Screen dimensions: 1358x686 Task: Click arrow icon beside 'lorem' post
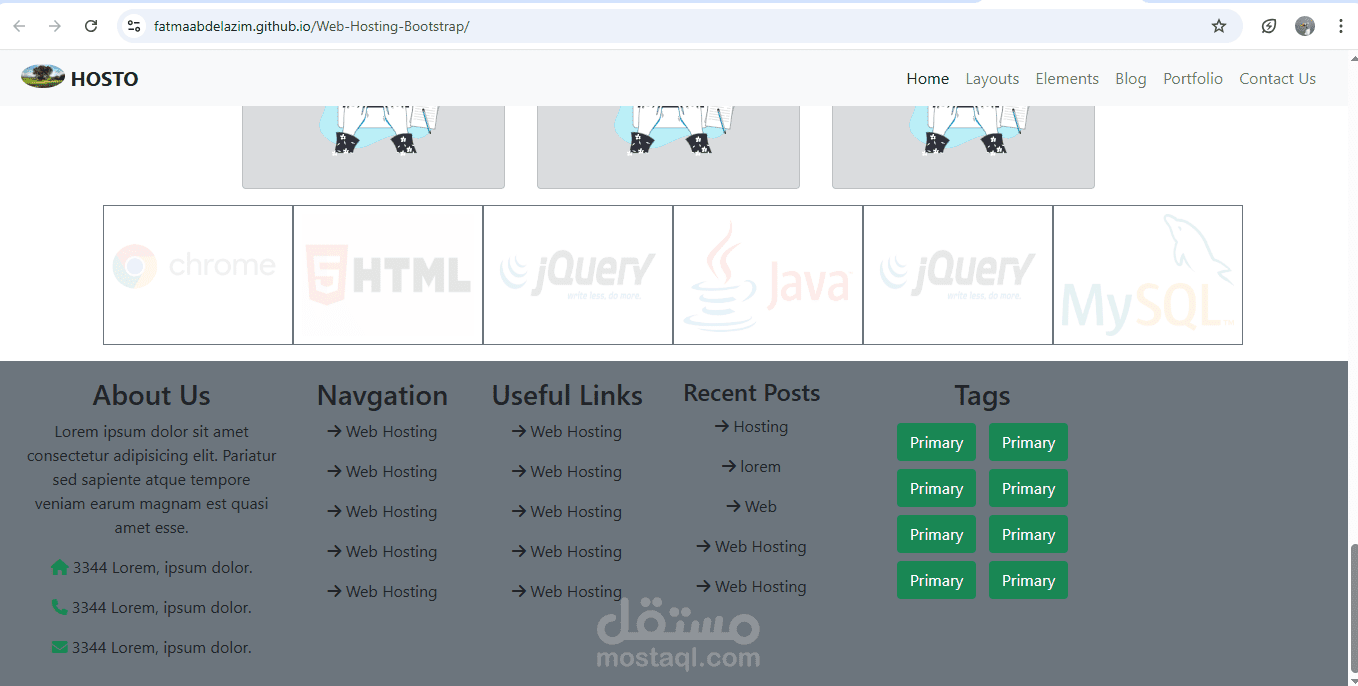point(729,466)
